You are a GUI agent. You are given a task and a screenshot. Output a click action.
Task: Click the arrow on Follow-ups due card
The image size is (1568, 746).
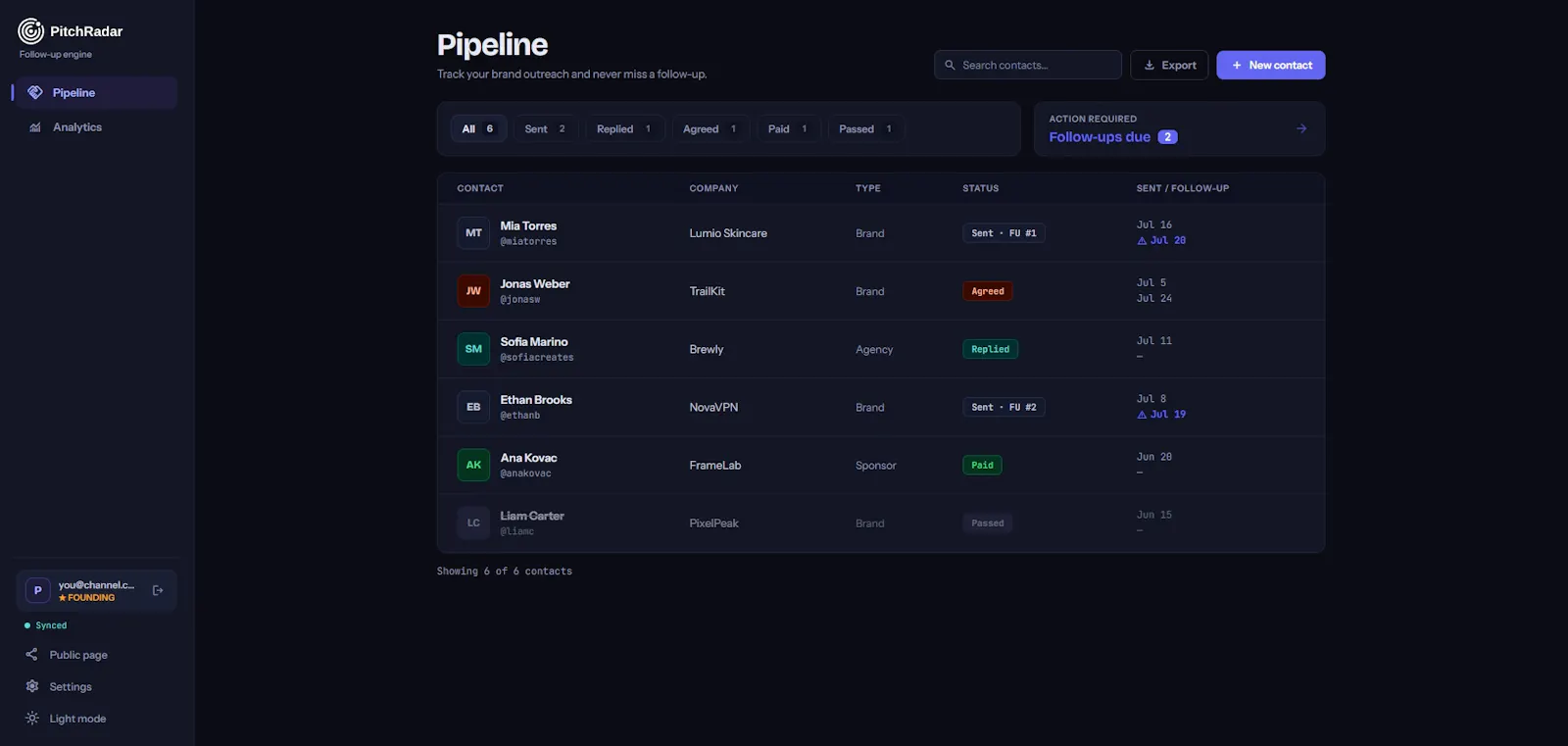(x=1301, y=128)
